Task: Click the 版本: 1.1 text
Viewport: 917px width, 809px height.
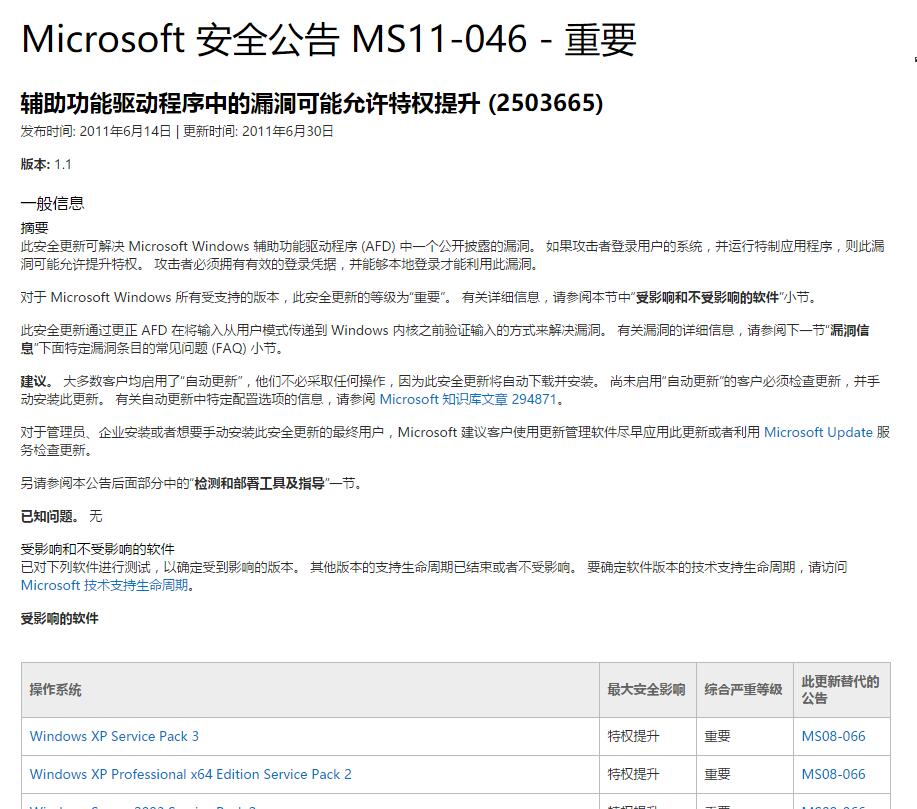Action: click(46, 164)
